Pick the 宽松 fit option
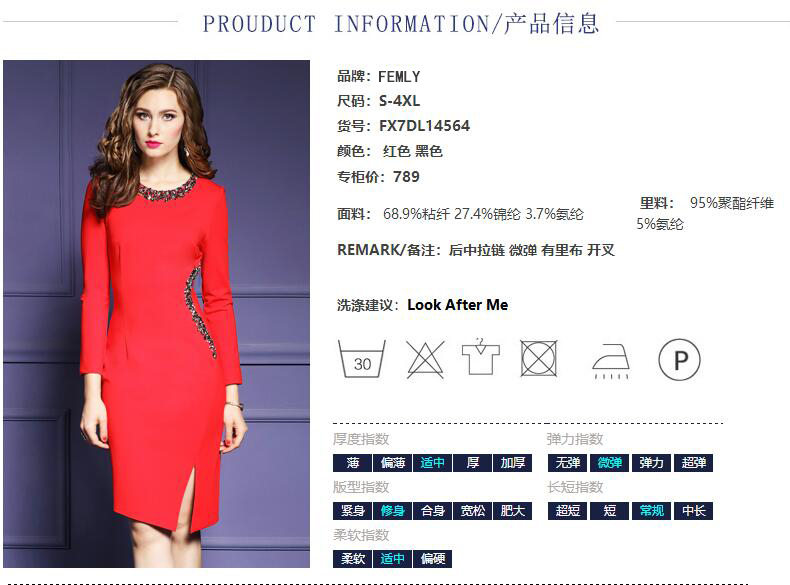The image size is (790, 585). click(x=472, y=511)
